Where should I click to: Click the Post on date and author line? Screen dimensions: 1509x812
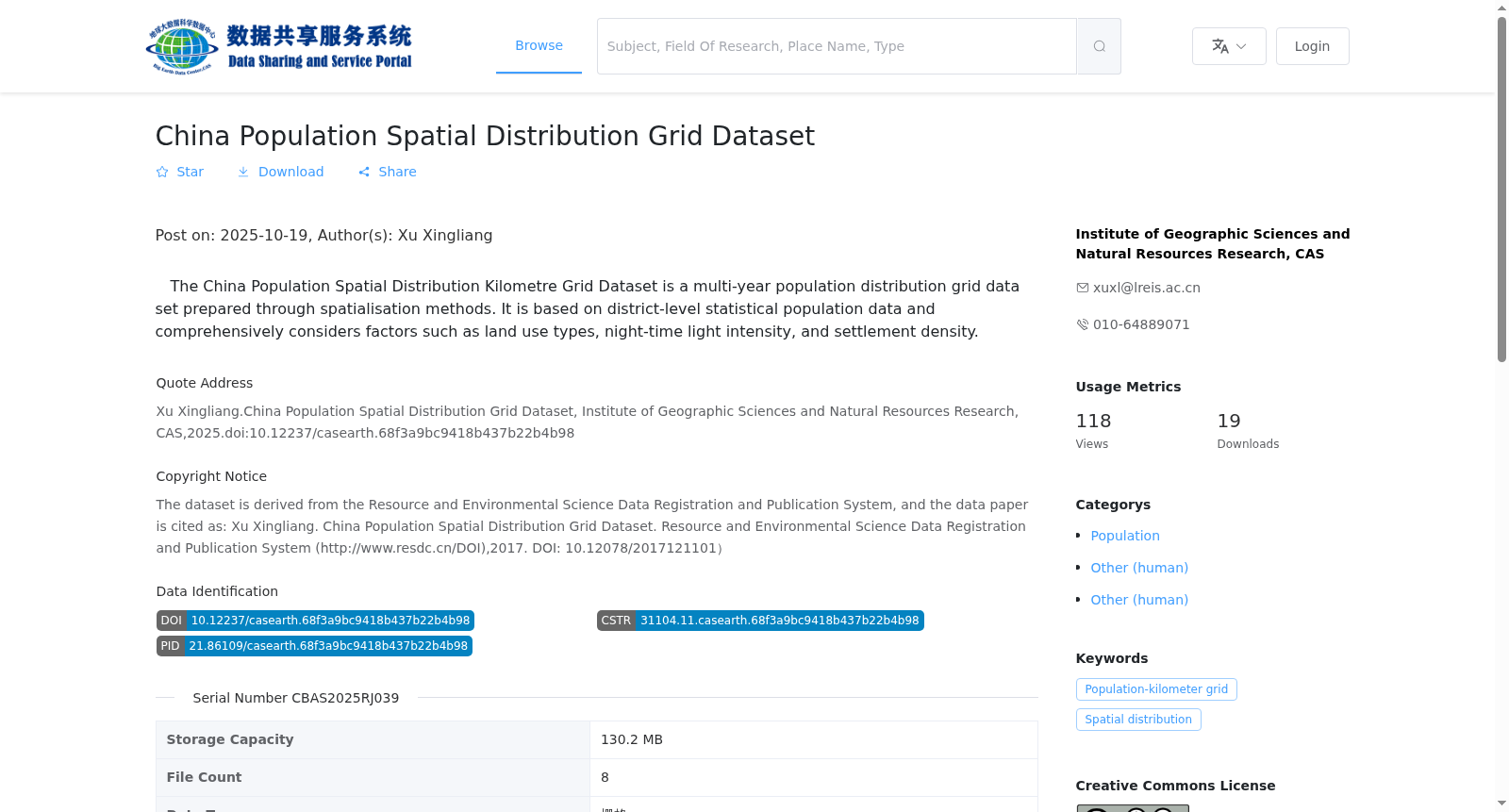click(x=323, y=235)
